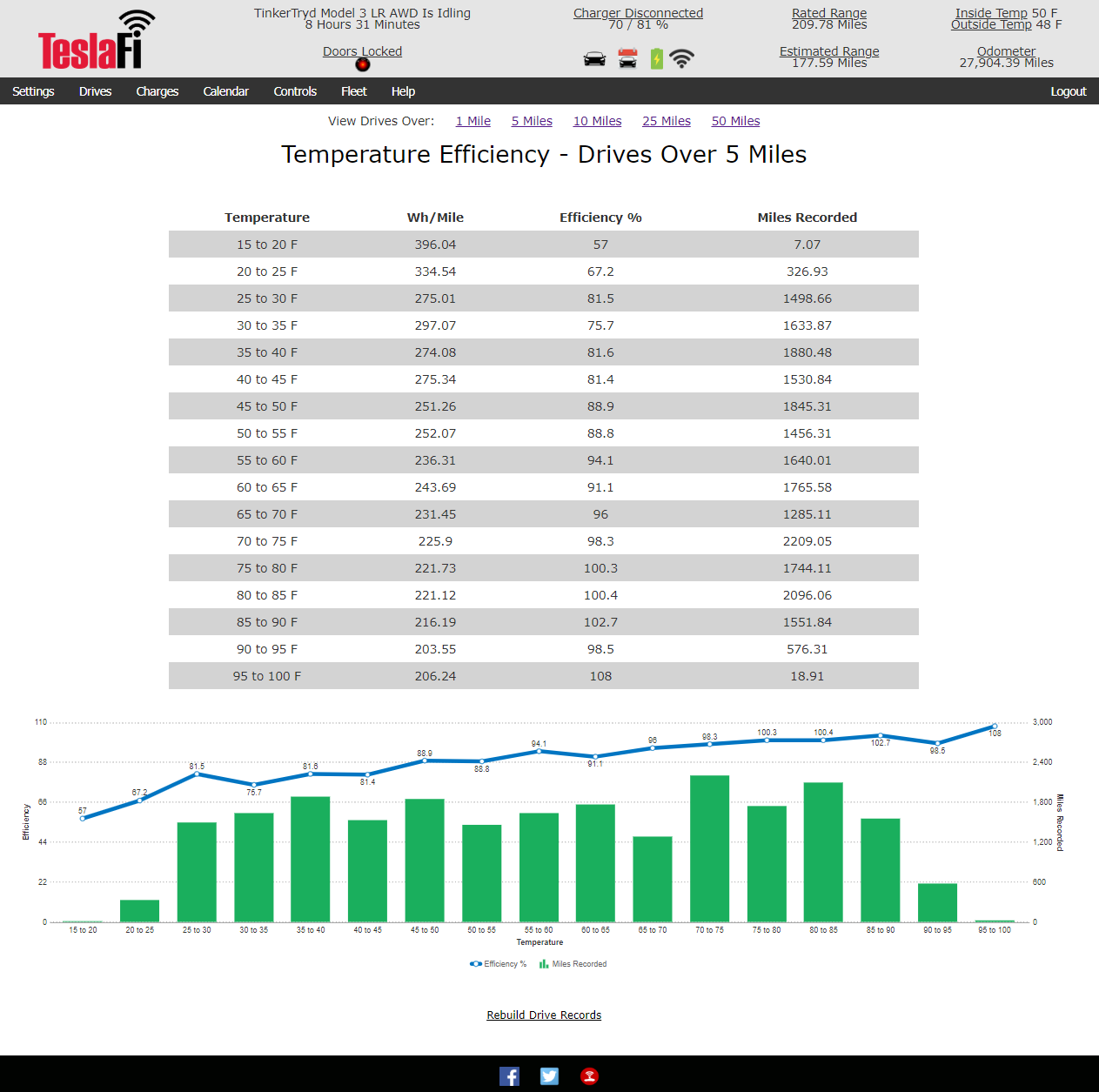Select the 50 to 55 F row label
This screenshot has height=1092, width=1099.
coord(267,433)
